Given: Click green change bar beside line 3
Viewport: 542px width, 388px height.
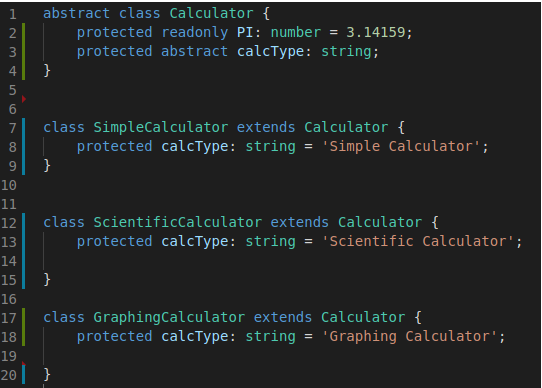Looking at the screenshot, I should [x=24, y=52].
